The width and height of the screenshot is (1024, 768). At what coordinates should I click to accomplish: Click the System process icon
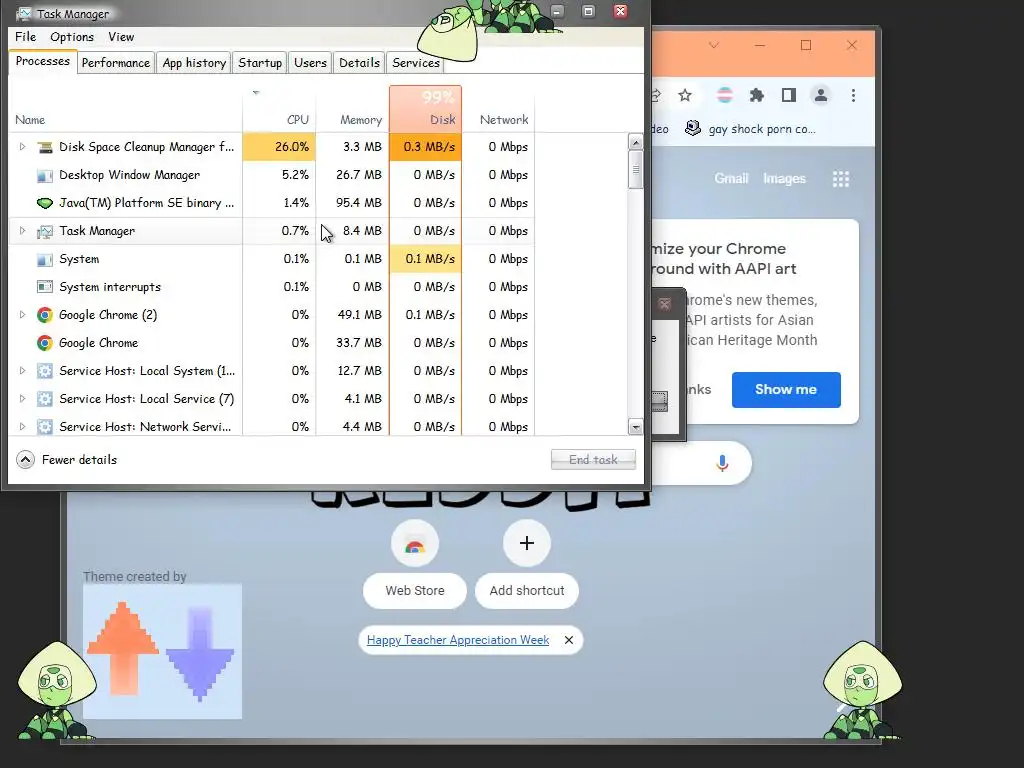tap(44, 259)
